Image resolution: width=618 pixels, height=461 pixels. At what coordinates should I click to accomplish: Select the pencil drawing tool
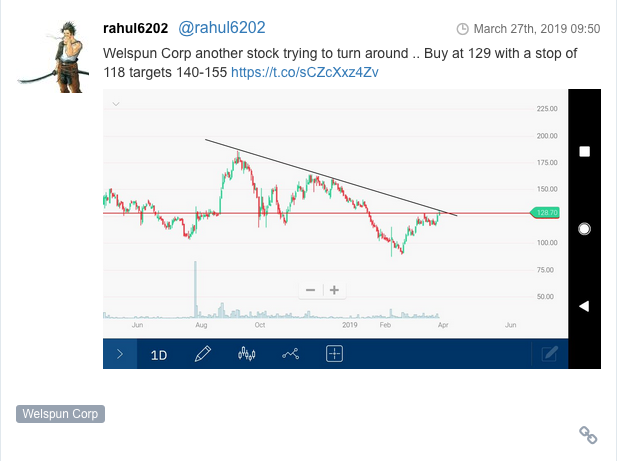click(x=203, y=354)
